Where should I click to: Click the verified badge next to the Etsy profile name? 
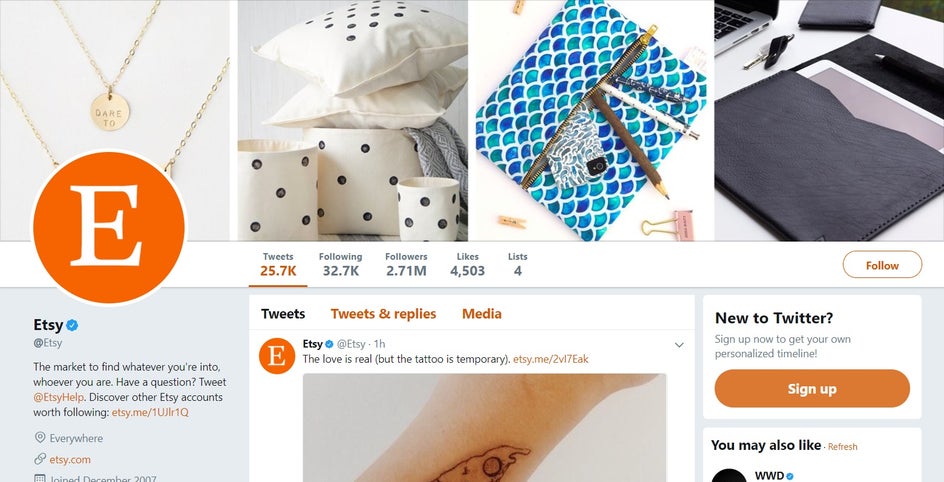(73, 325)
